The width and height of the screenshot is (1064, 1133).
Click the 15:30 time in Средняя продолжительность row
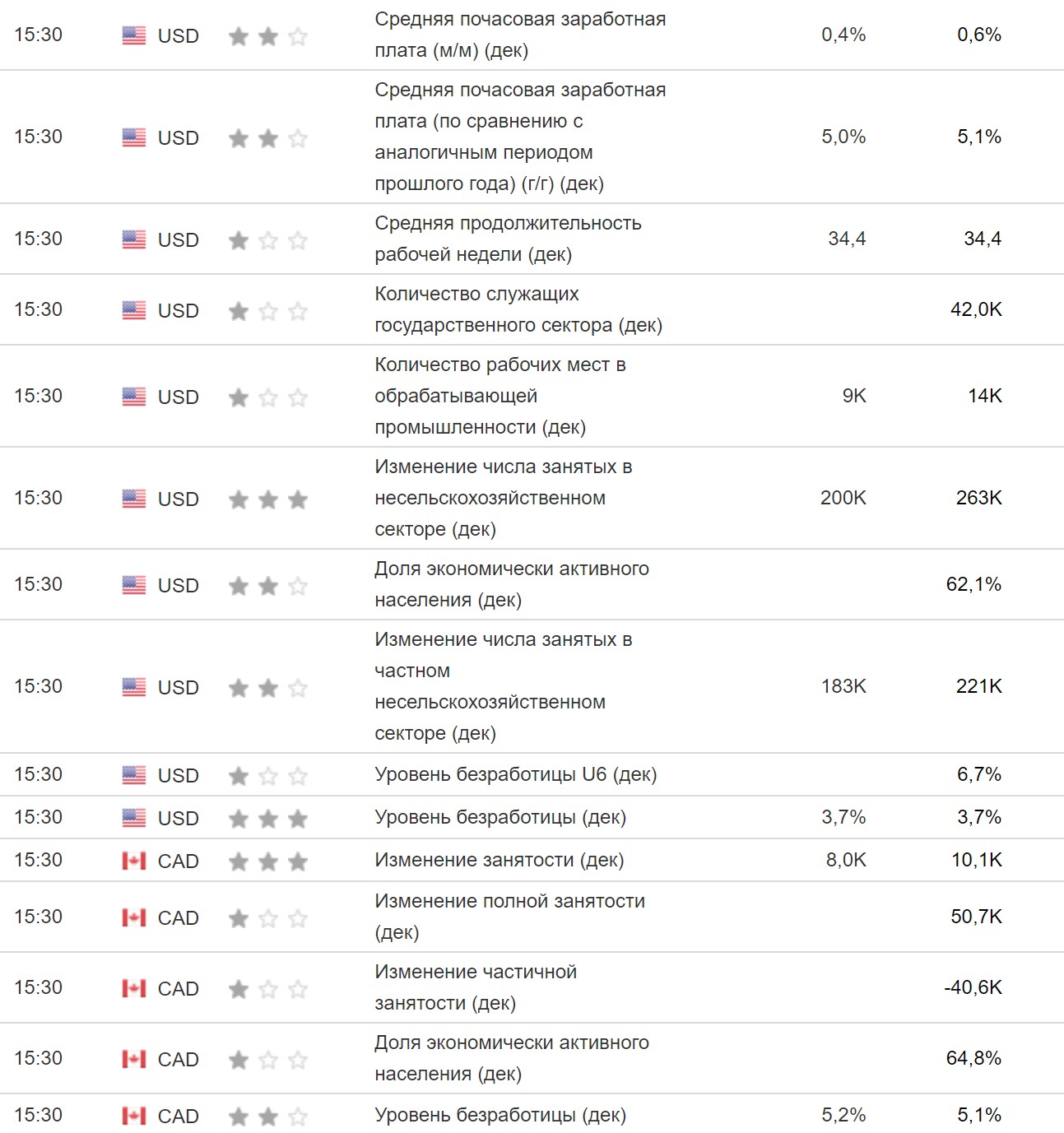click(38, 239)
